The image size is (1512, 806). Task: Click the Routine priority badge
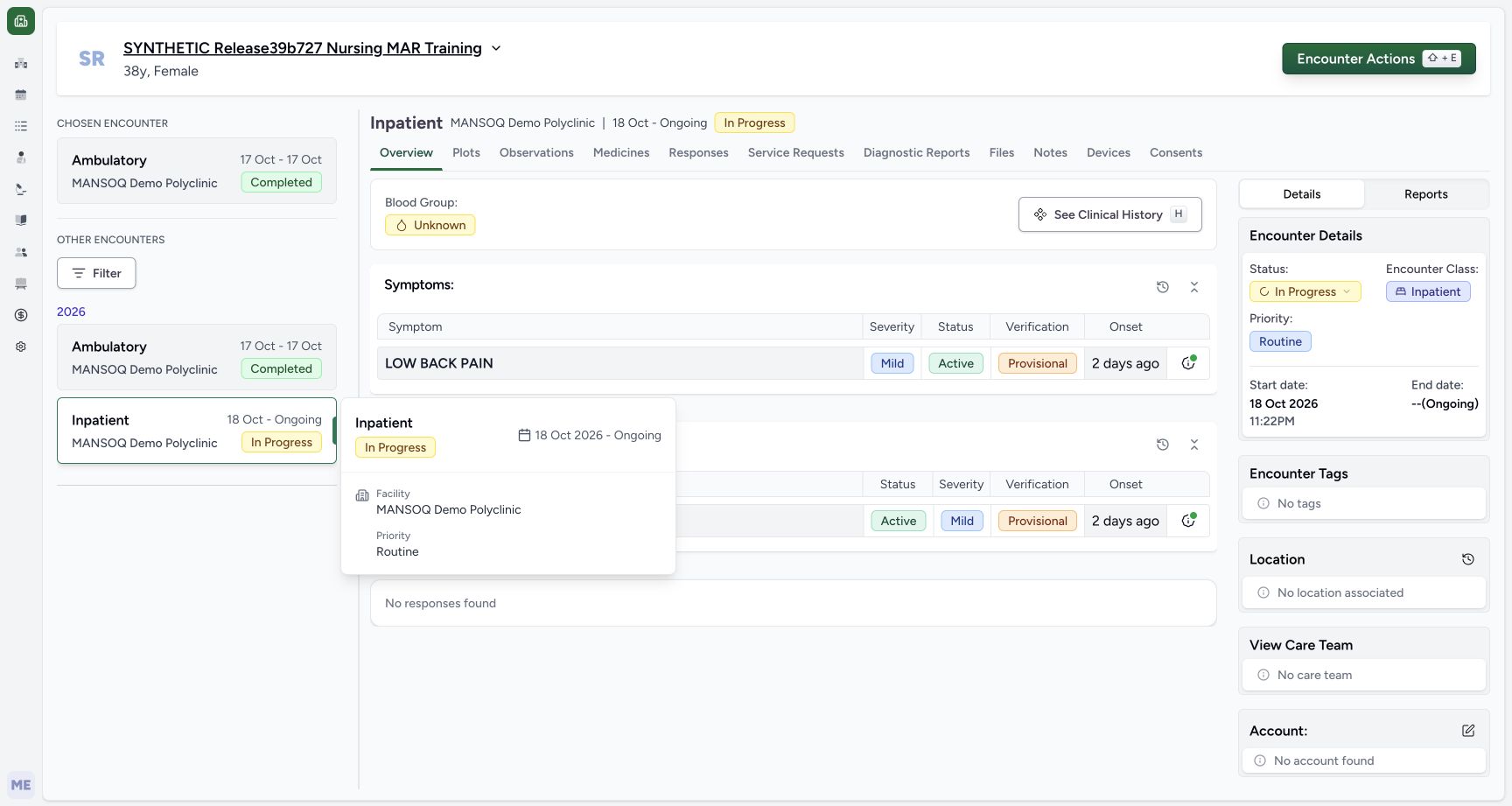[1280, 341]
